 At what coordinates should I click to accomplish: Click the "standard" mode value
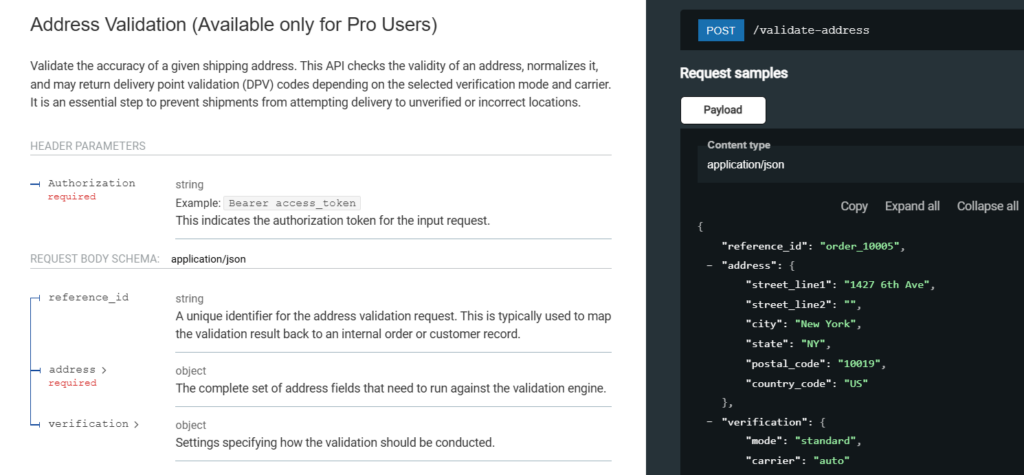click(x=824, y=441)
